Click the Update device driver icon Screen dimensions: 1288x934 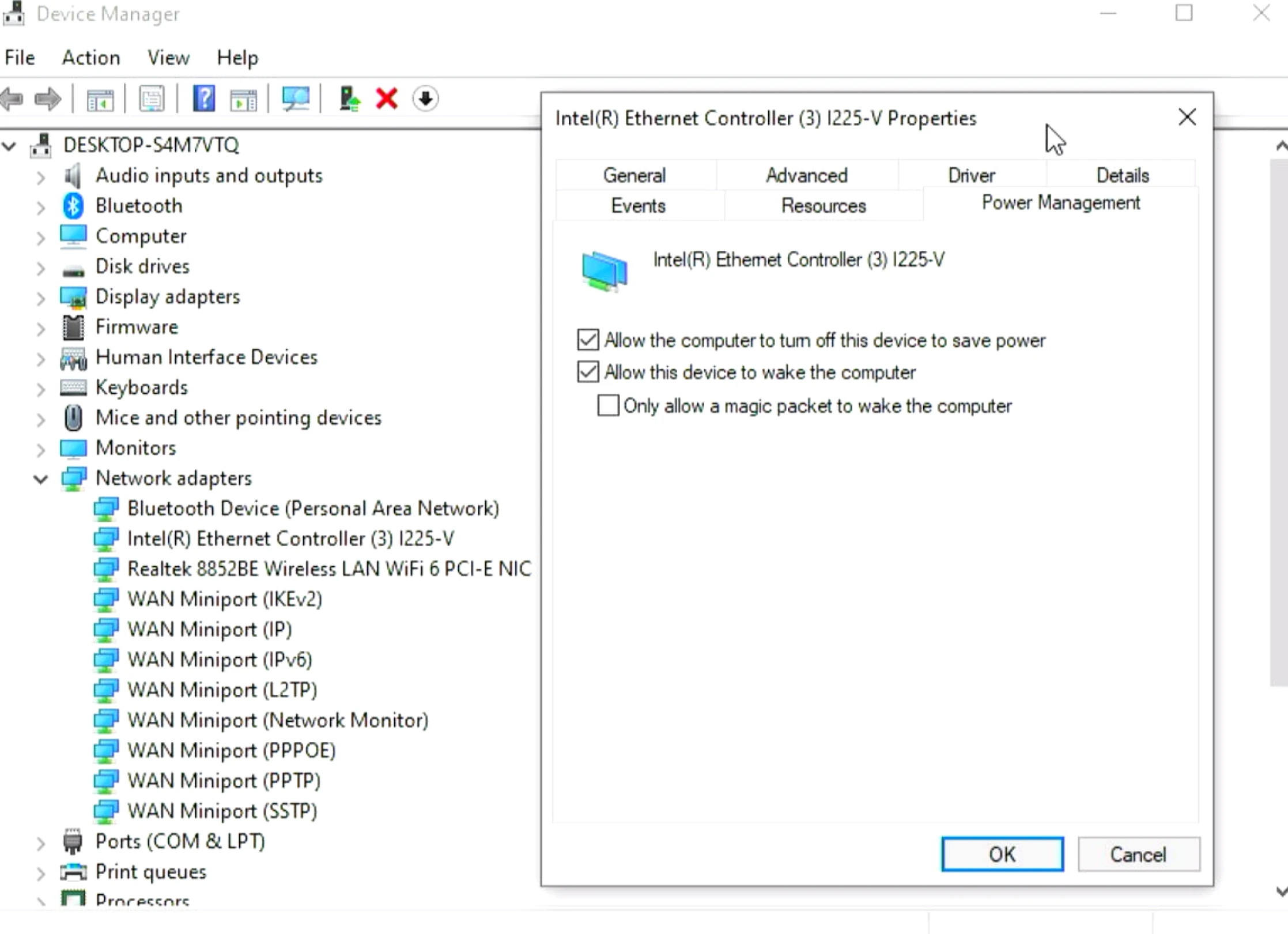[x=349, y=99]
